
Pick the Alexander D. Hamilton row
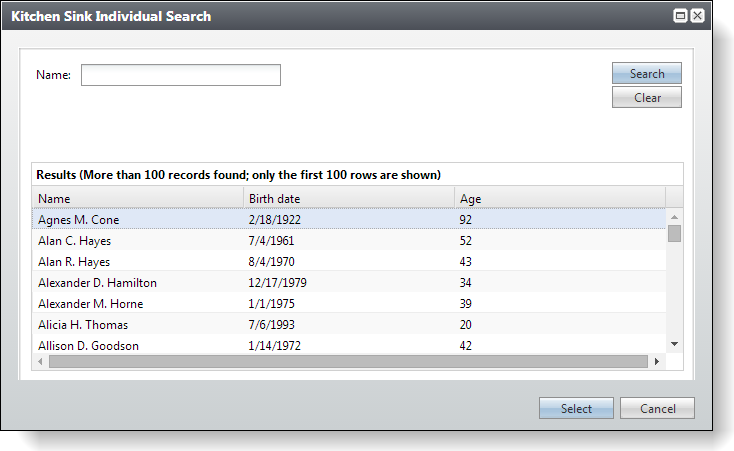[x=349, y=282]
